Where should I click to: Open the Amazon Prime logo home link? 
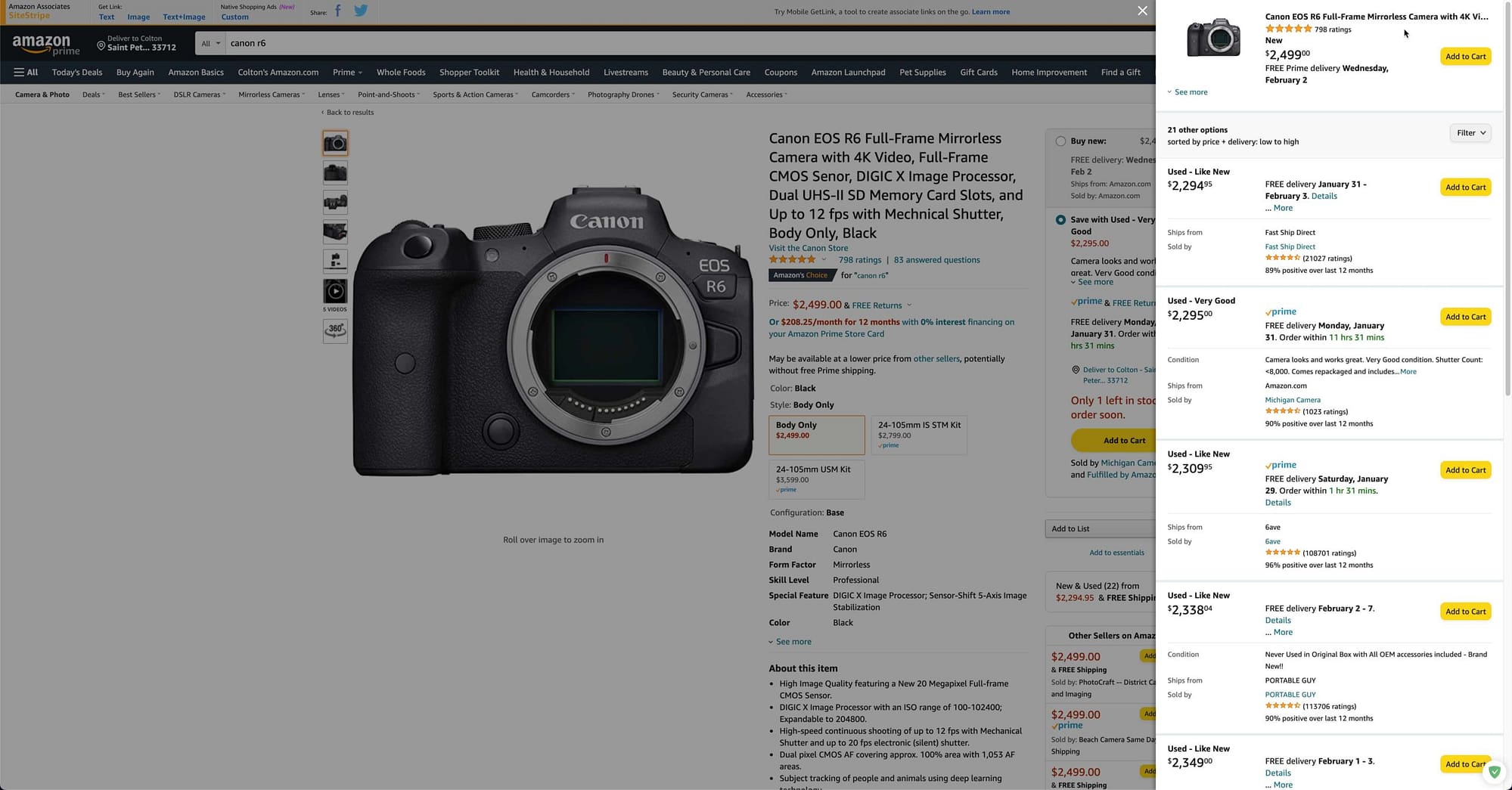[x=46, y=45]
